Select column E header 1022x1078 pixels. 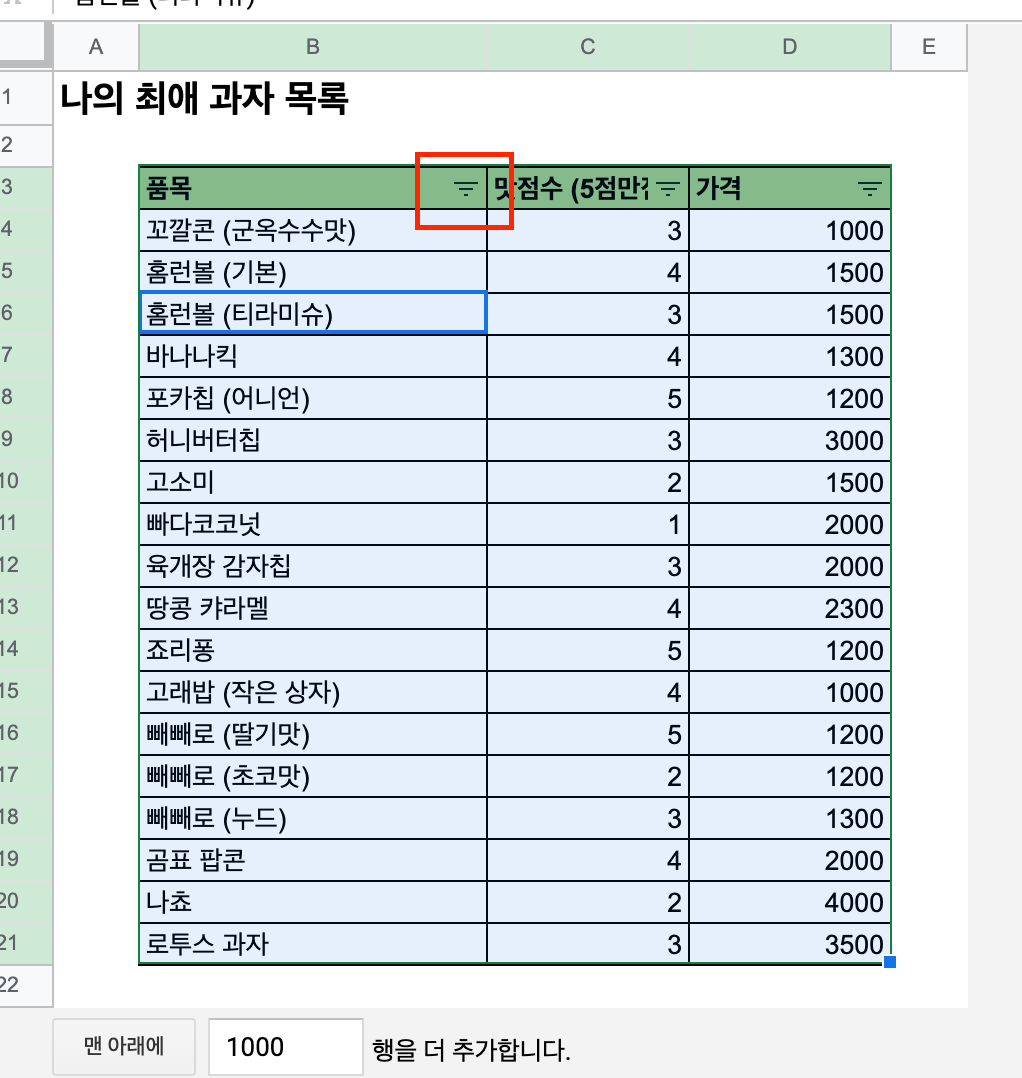click(929, 47)
